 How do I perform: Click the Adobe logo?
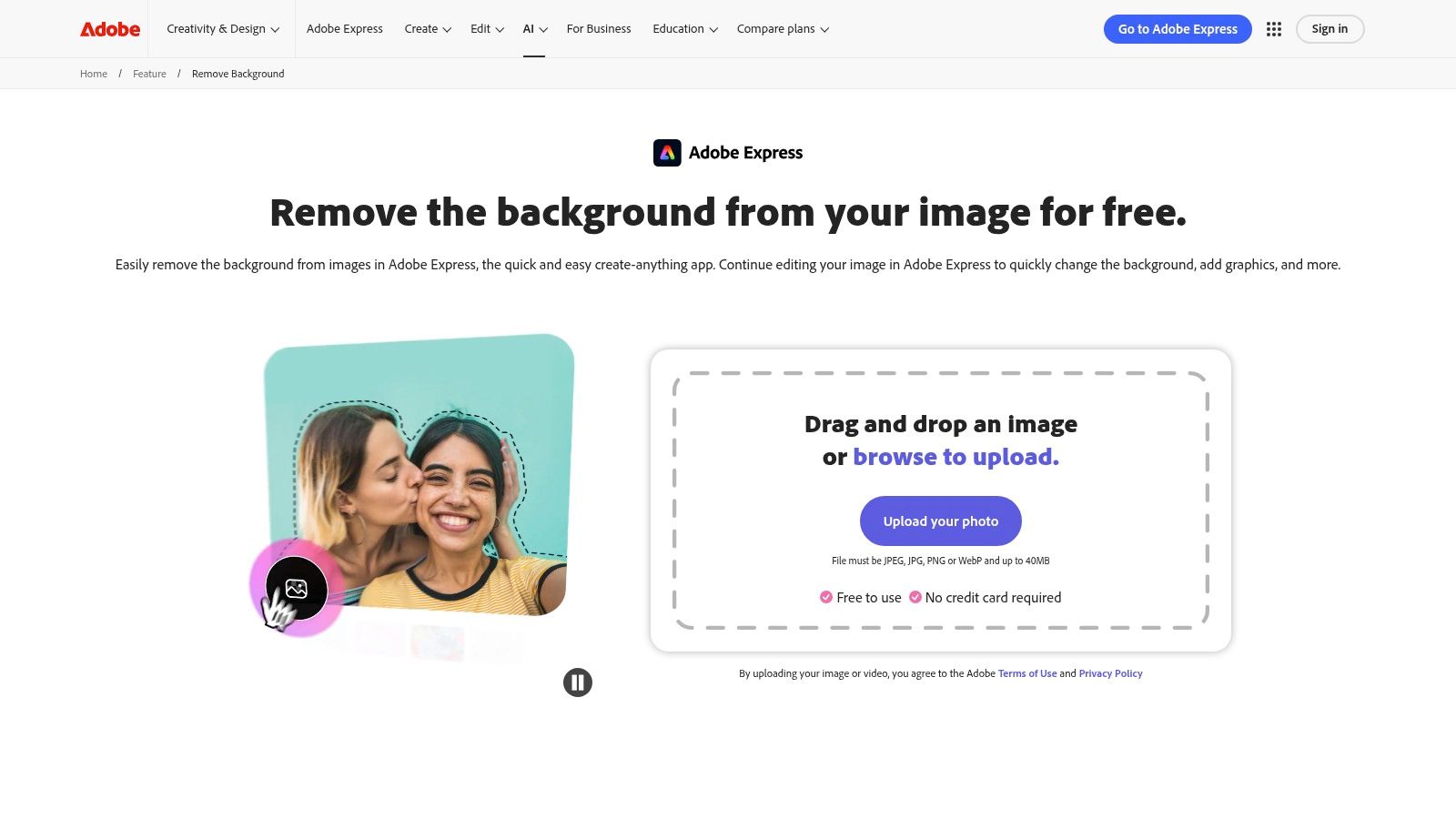click(x=108, y=28)
